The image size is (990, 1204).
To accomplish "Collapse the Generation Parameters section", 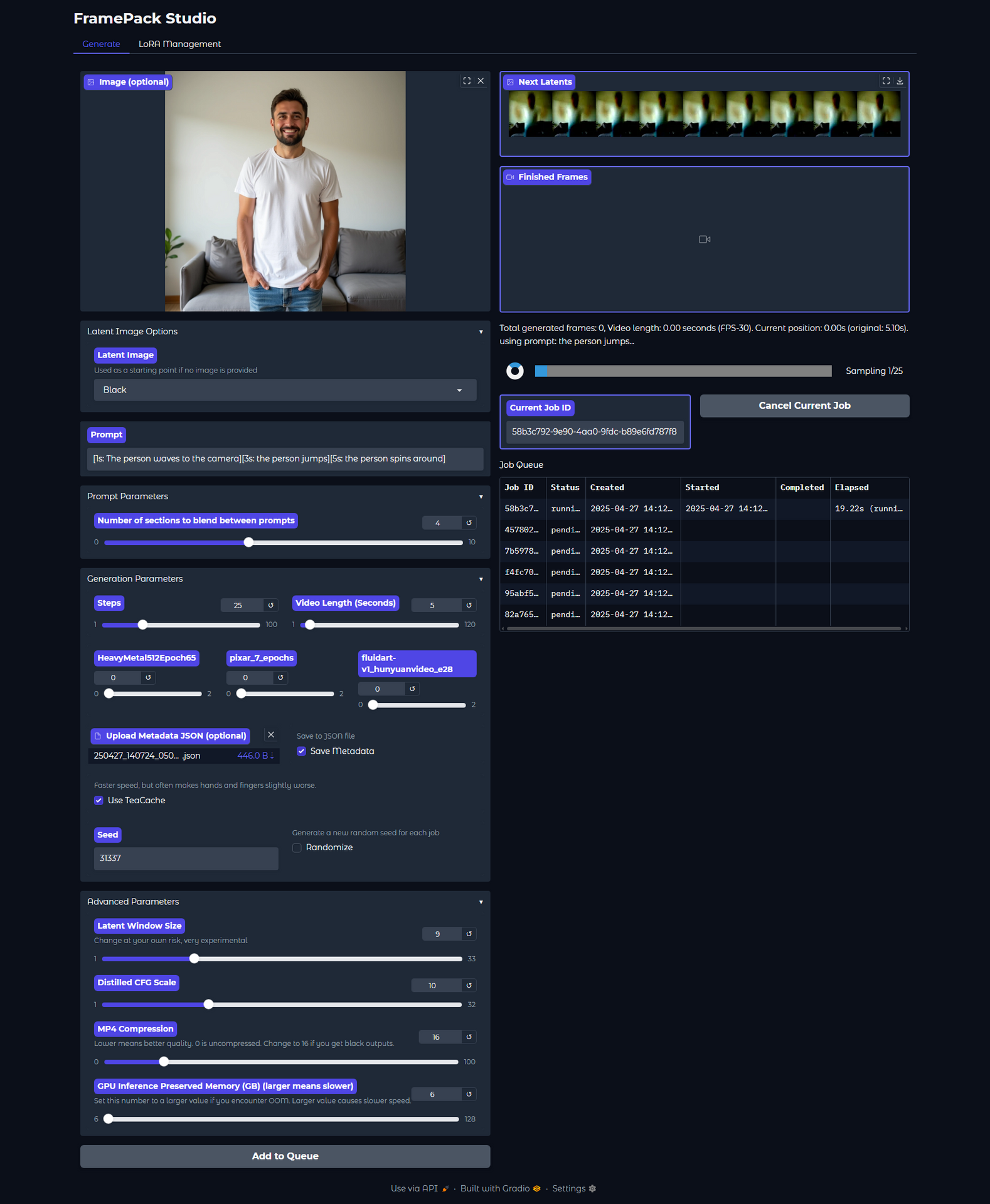I will click(481, 579).
